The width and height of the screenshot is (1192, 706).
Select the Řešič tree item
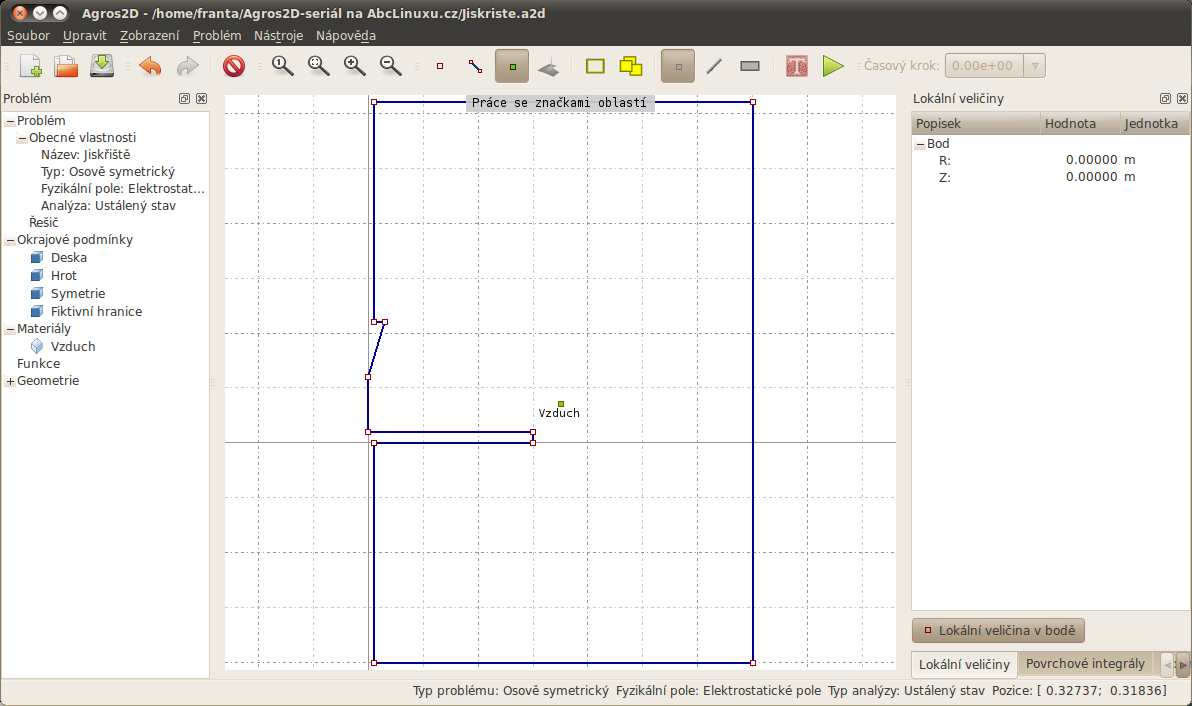pyautogui.click(x=43, y=223)
